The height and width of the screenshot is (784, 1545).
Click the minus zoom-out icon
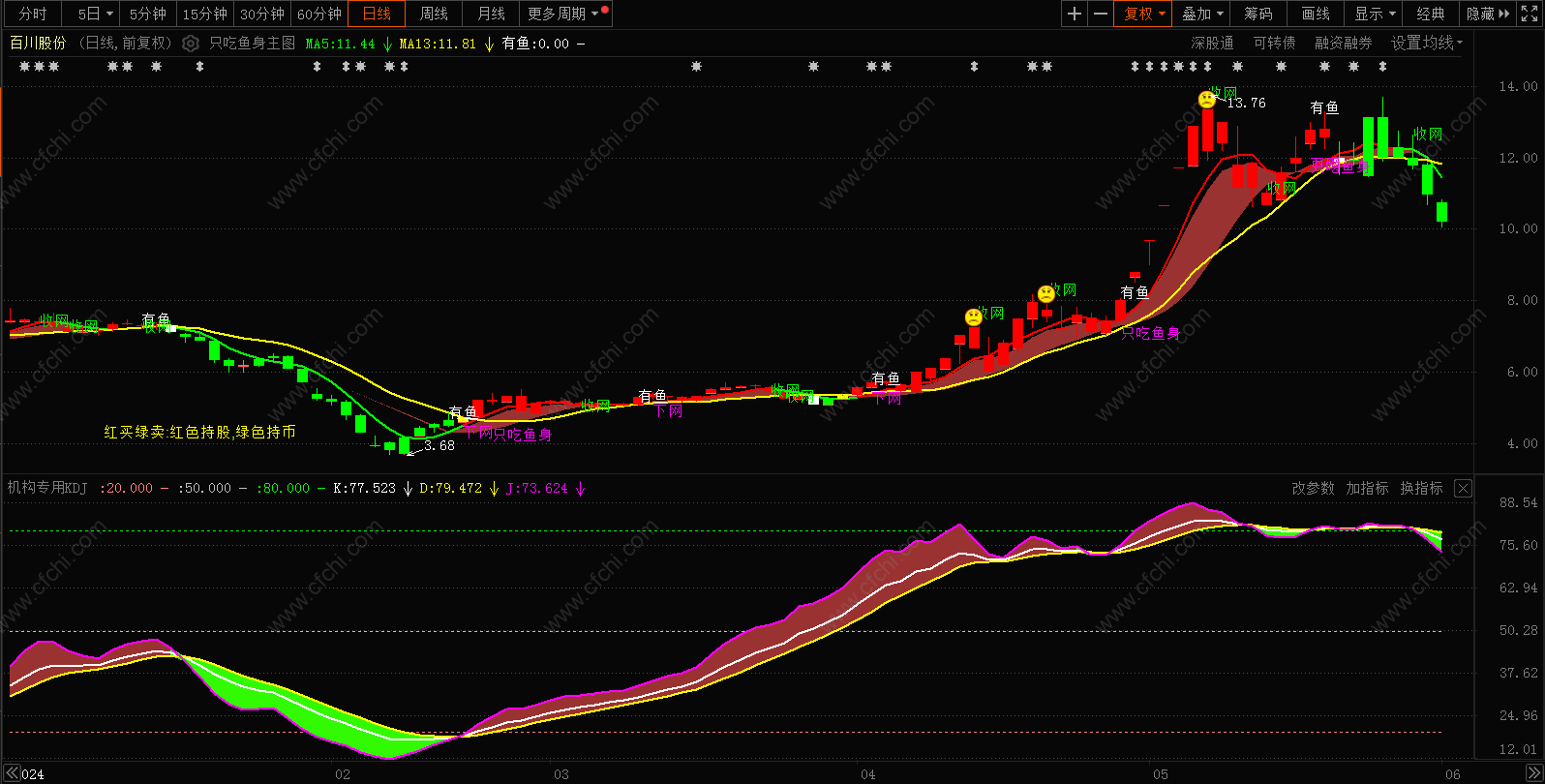point(1100,14)
